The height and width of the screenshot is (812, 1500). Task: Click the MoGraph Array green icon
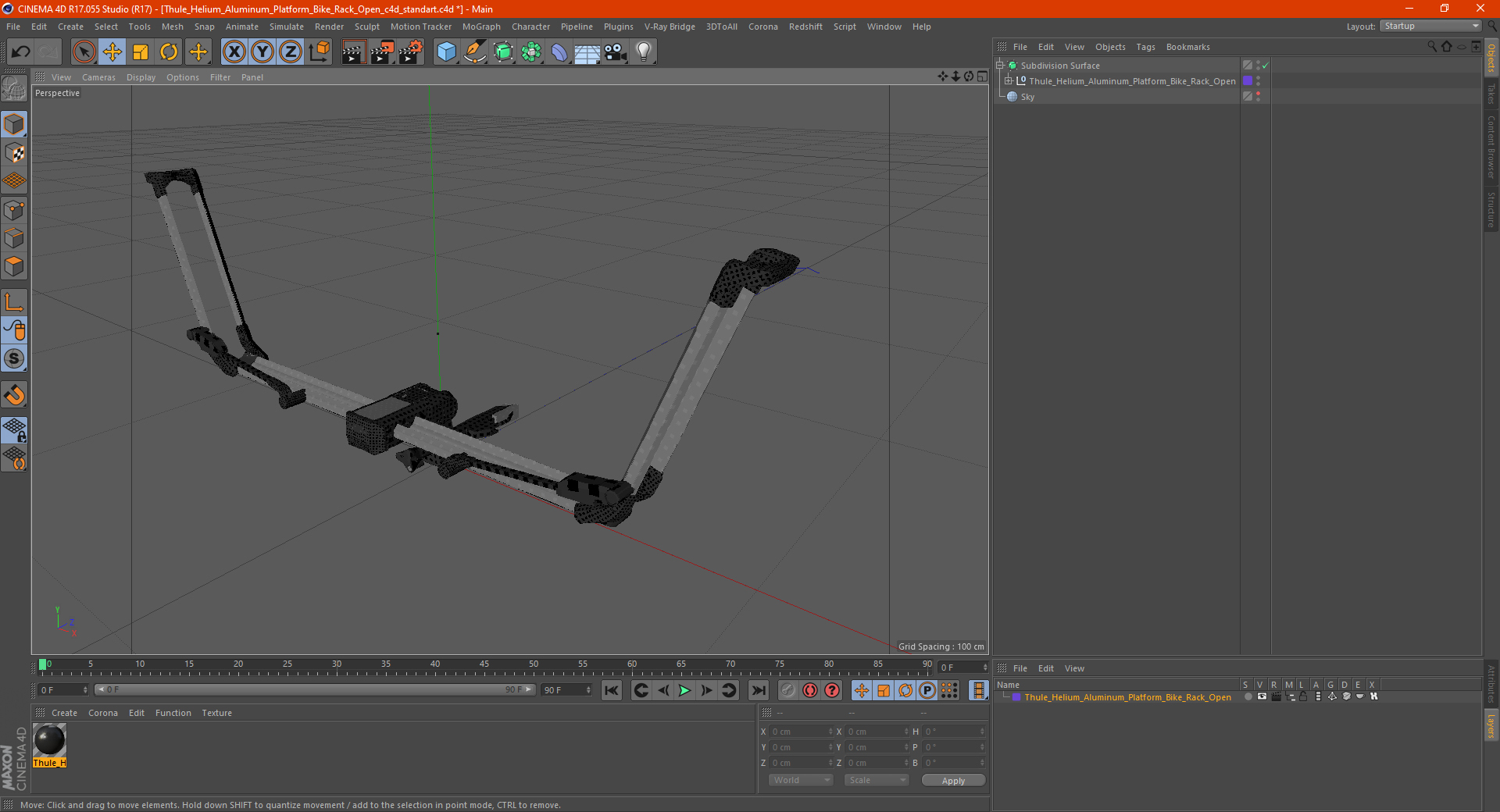click(x=531, y=52)
